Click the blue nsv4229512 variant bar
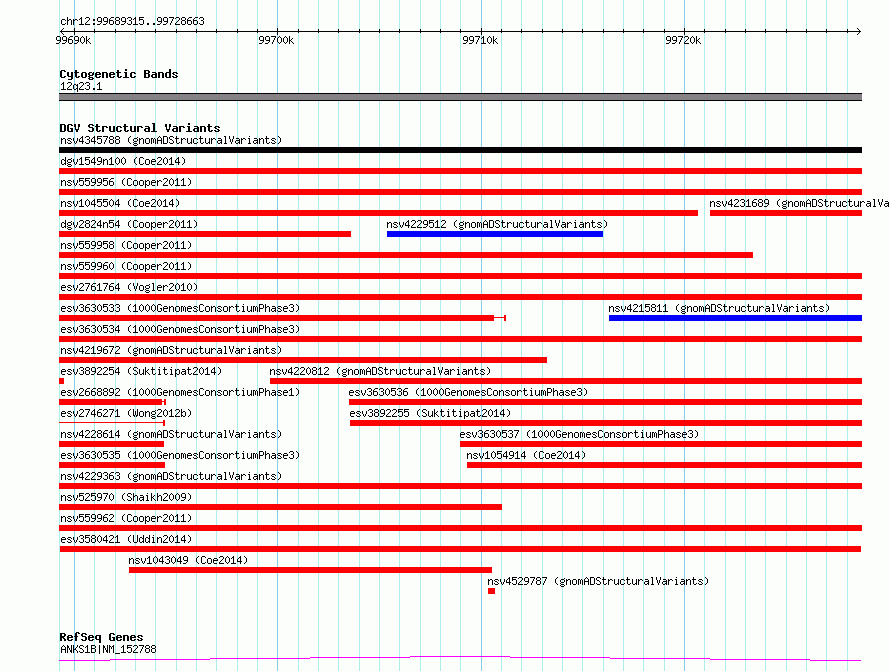Screen dimensions: 890x671 pos(495,234)
